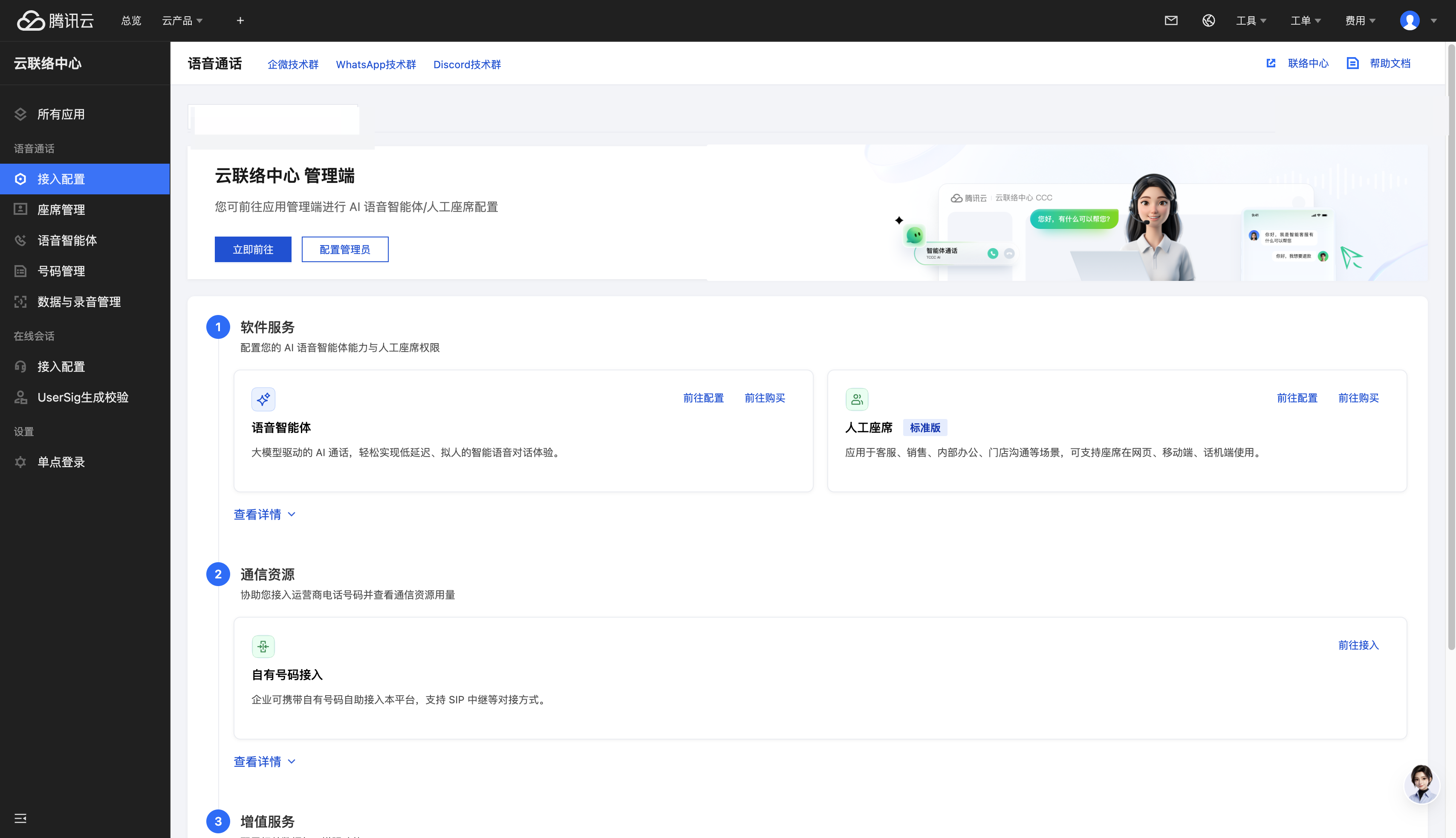
Task: Open the 工具 dropdown menu
Action: [x=1251, y=21]
